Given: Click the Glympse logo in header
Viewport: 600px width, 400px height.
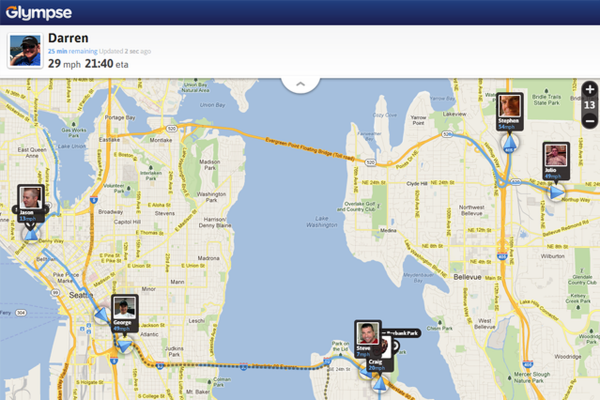Looking at the screenshot, I should pos(39,13).
